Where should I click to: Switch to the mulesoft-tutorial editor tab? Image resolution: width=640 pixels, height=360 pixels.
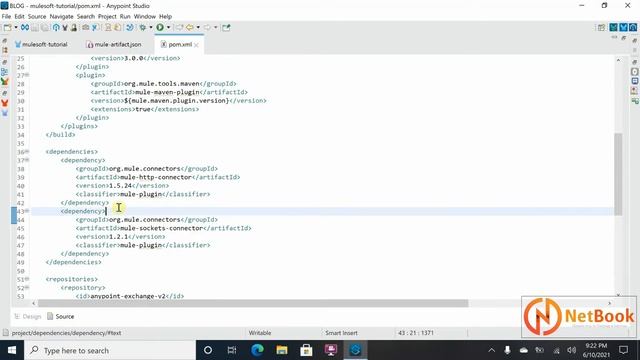[41, 44]
